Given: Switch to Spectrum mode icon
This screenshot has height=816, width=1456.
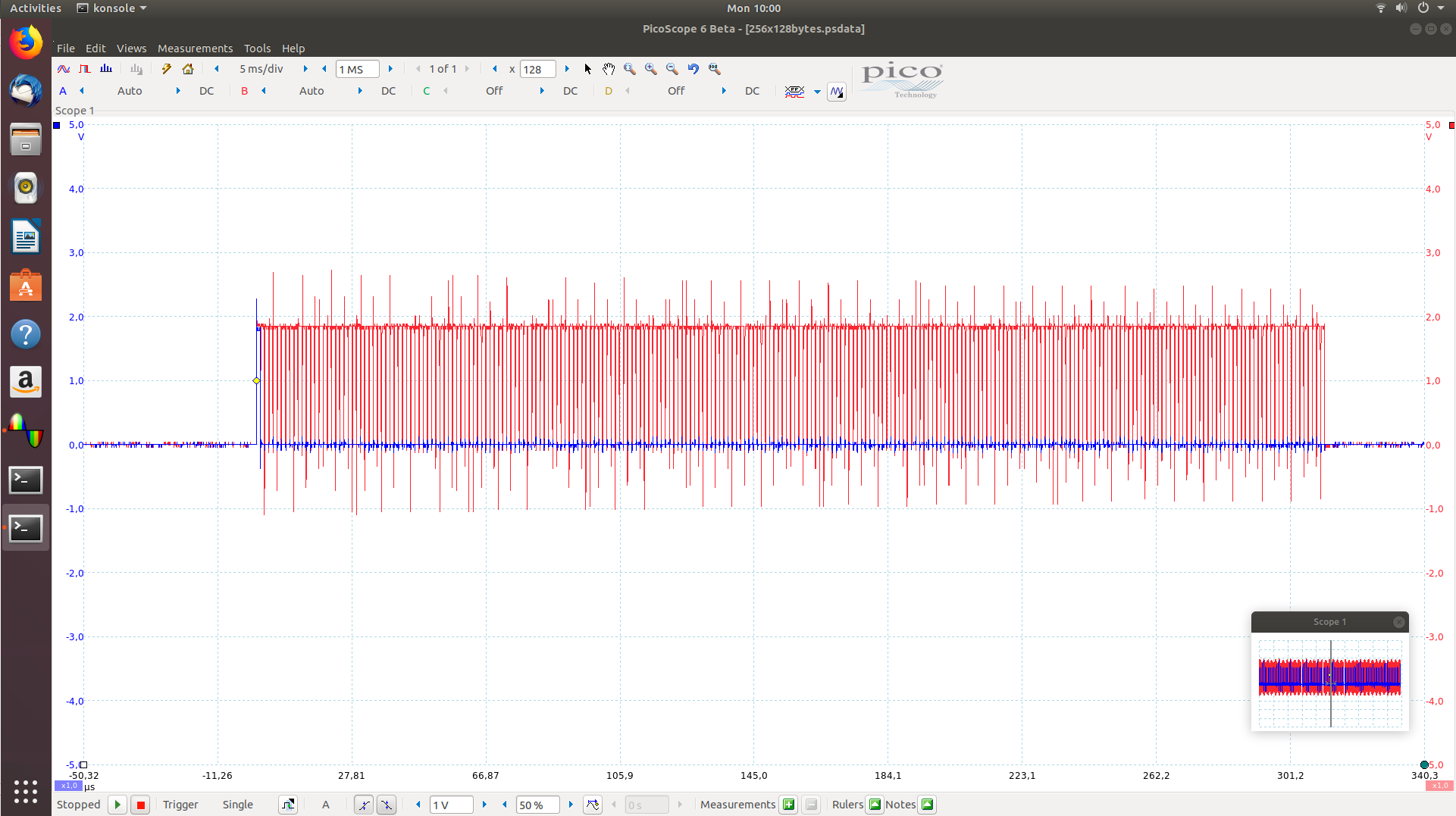Looking at the screenshot, I should 106,69.
